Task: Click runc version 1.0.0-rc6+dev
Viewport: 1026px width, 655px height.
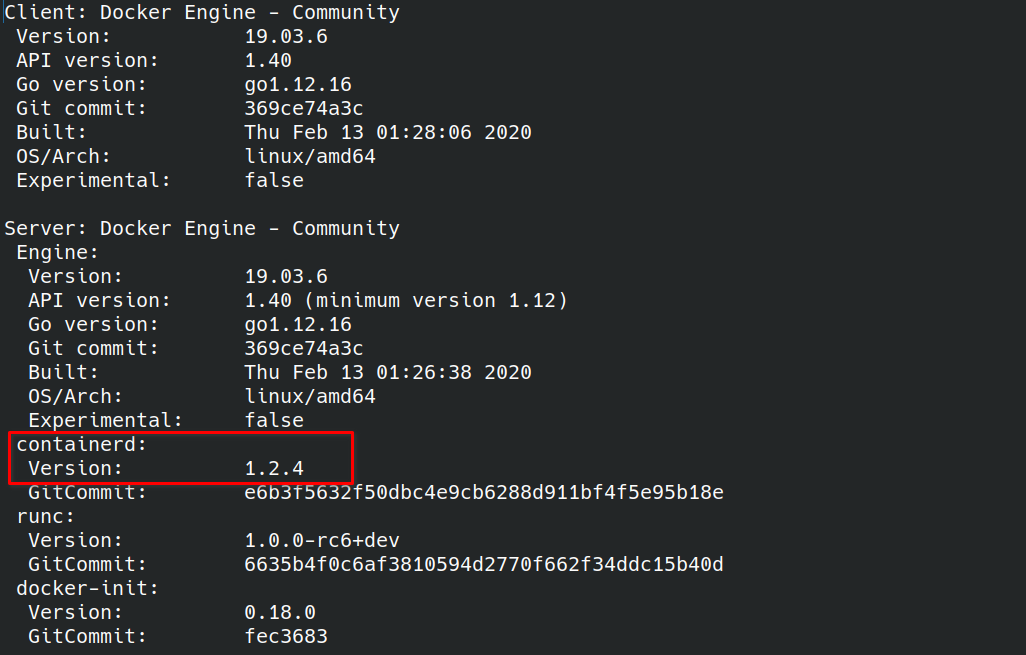Action: pos(322,540)
